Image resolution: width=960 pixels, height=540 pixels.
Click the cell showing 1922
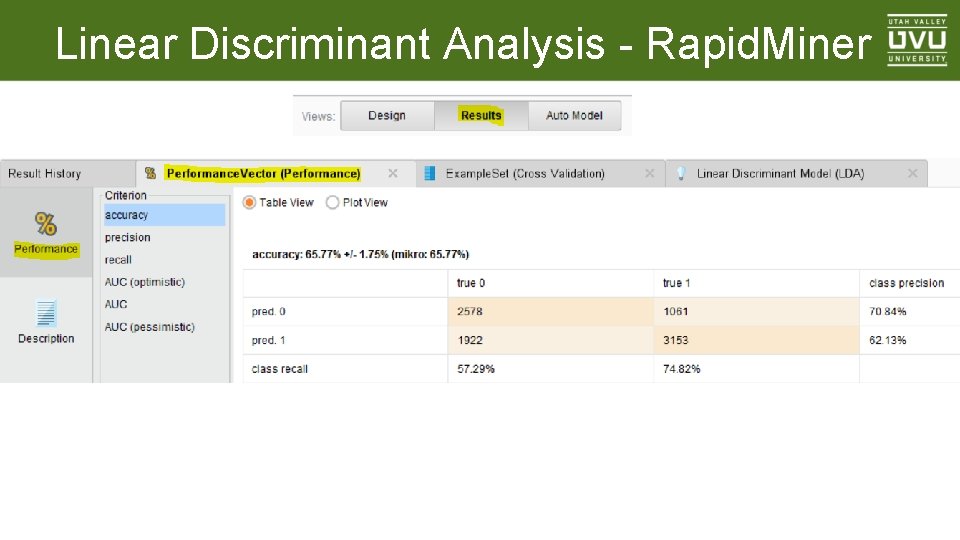coord(551,340)
